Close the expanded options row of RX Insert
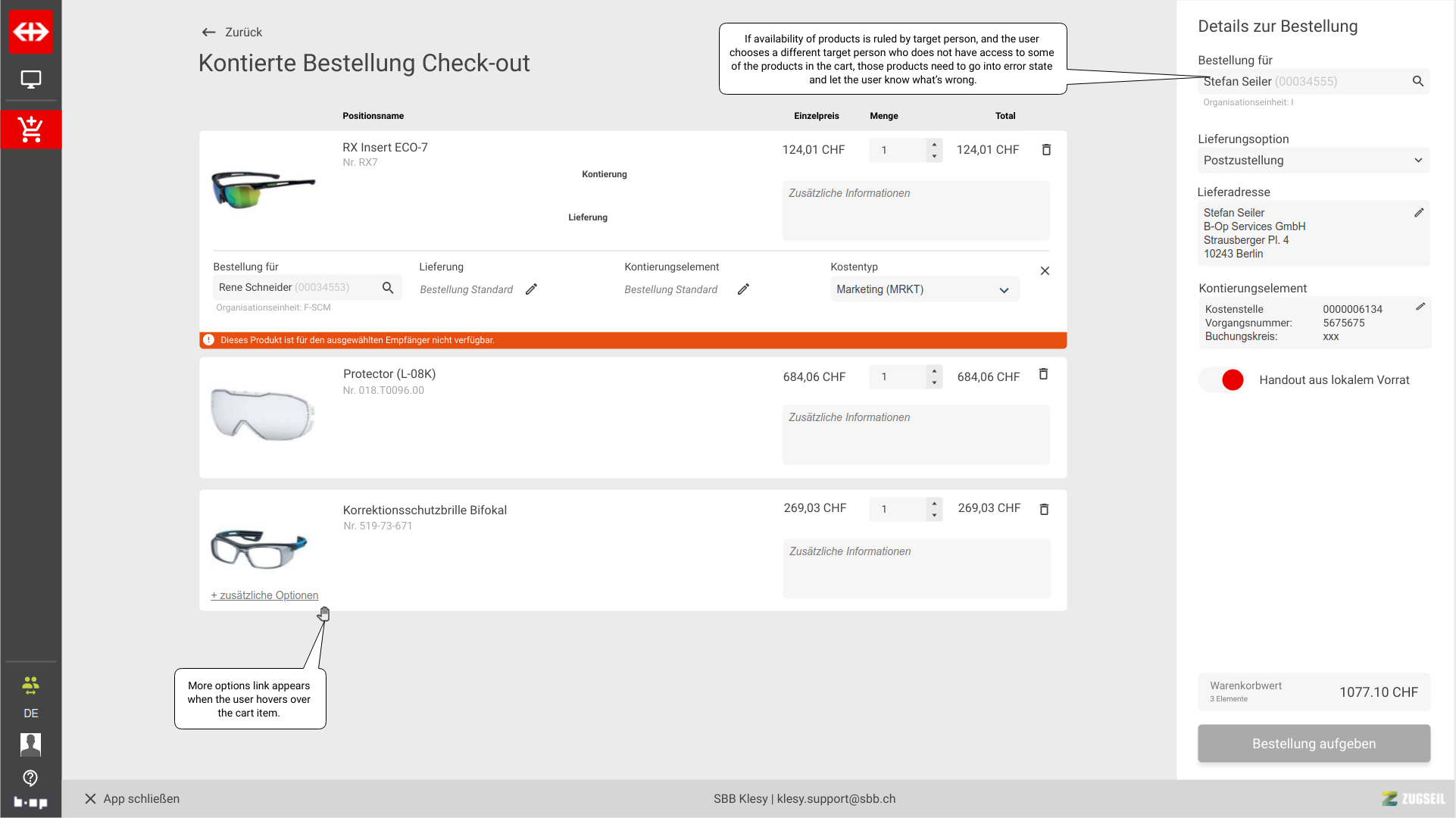 (1045, 271)
